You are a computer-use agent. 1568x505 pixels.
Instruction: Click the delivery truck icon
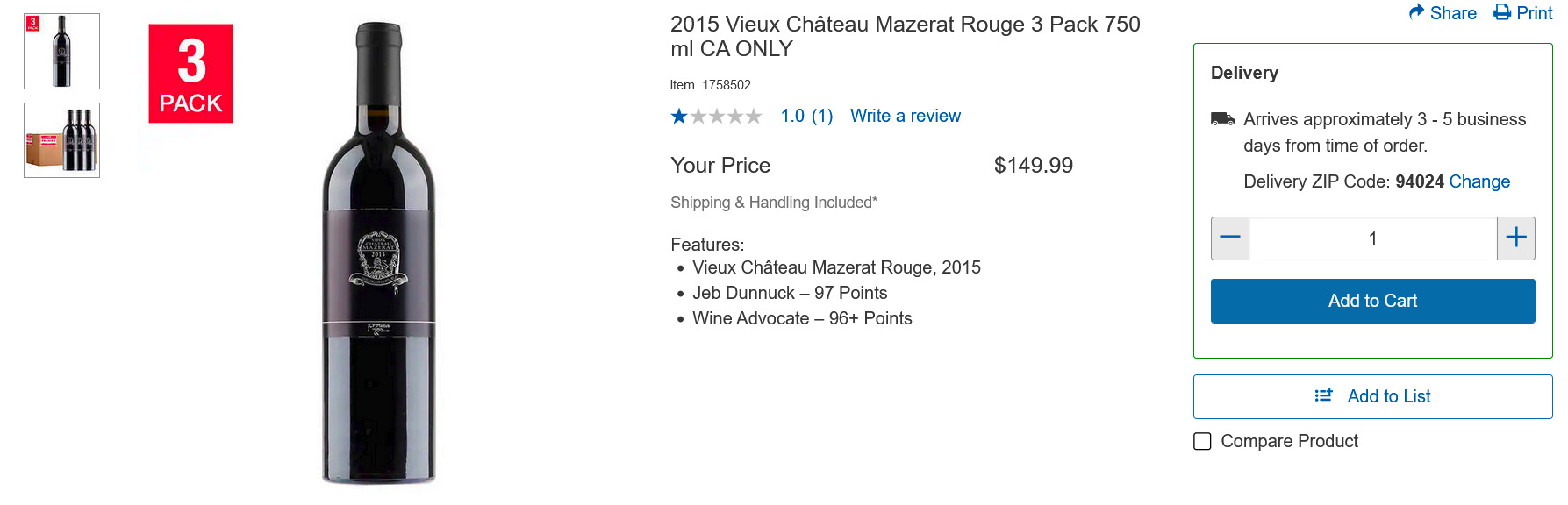pyautogui.click(x=1222, y=118)
